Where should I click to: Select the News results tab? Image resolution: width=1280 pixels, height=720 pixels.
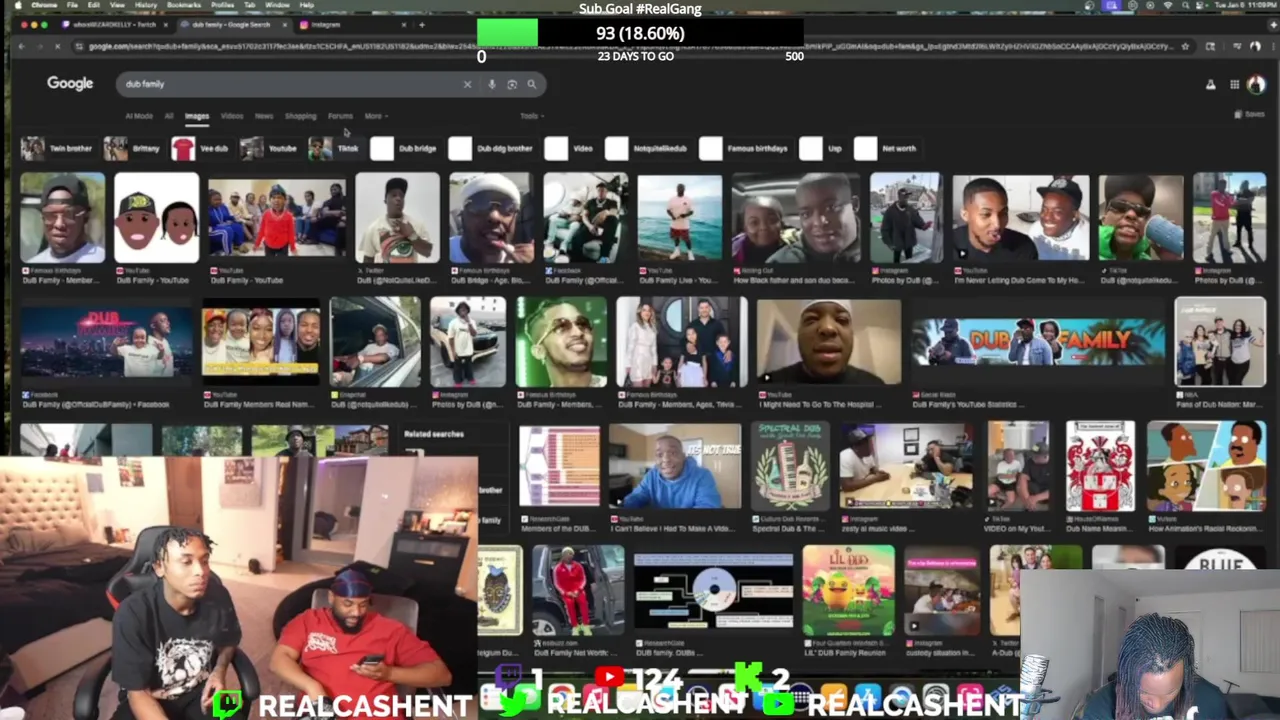264,116
